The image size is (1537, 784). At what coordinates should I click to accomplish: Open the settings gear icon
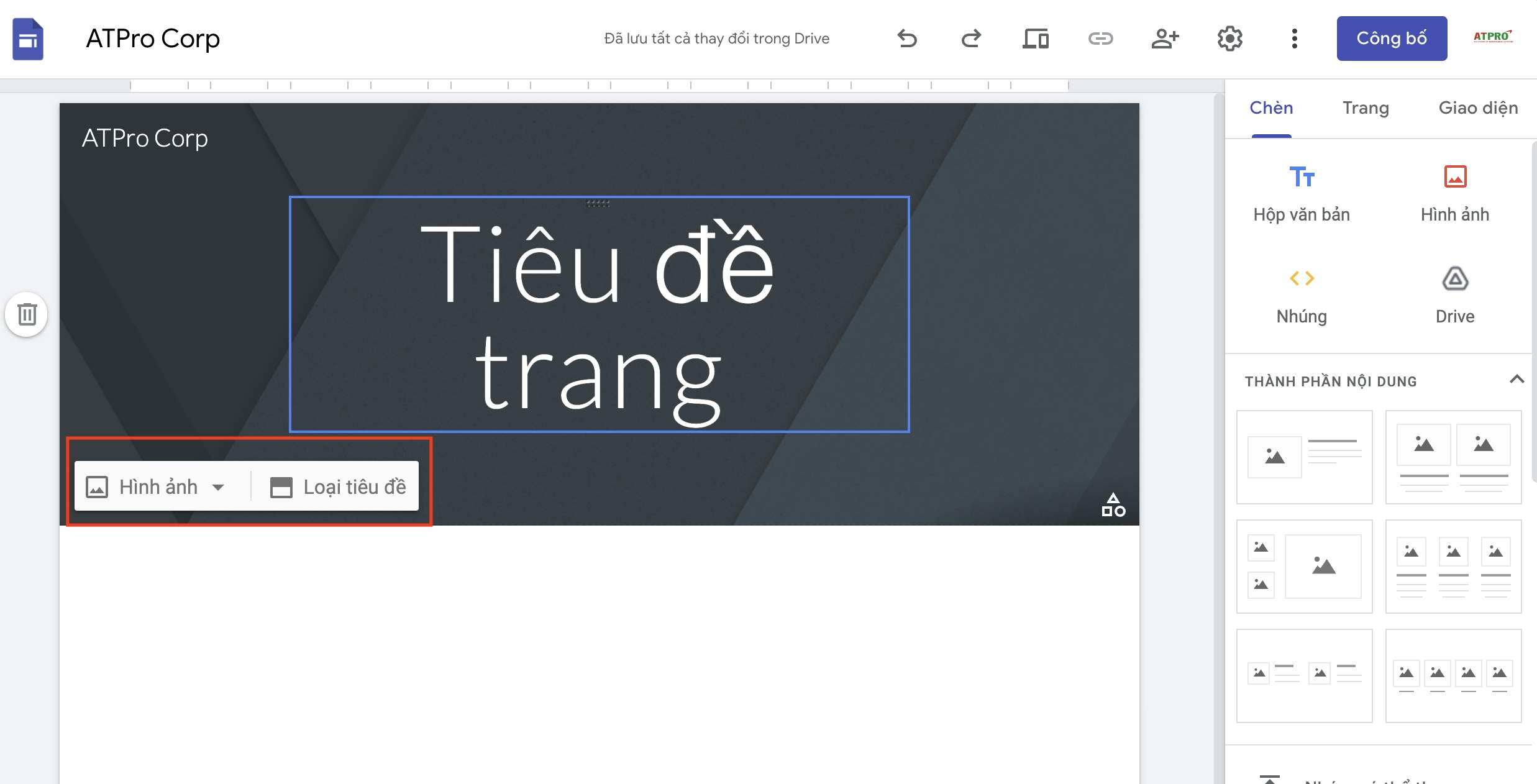coord(1229,39)
